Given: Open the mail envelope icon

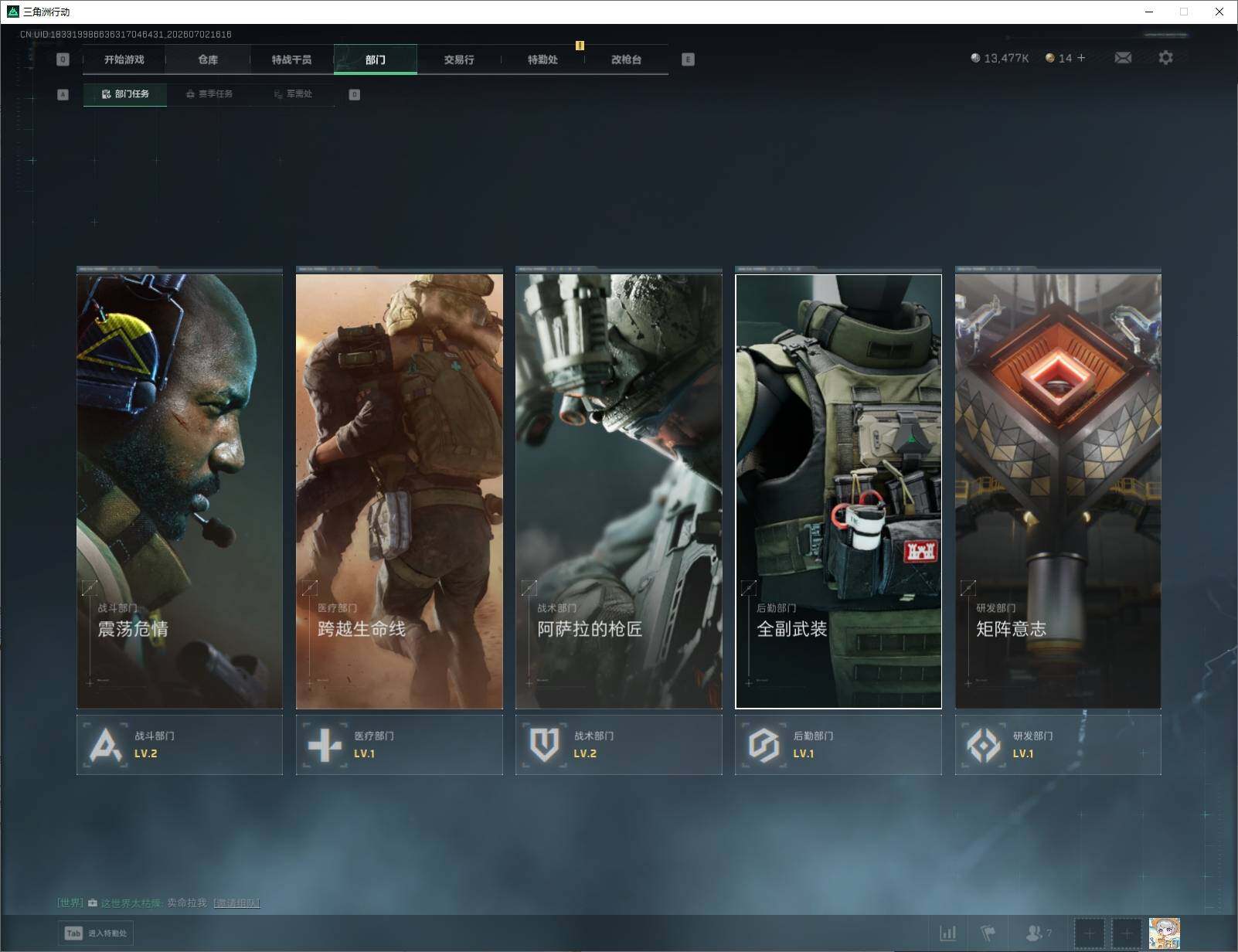Looking at the screenshot, I should pyautogui.click(x=1123, y=58).
